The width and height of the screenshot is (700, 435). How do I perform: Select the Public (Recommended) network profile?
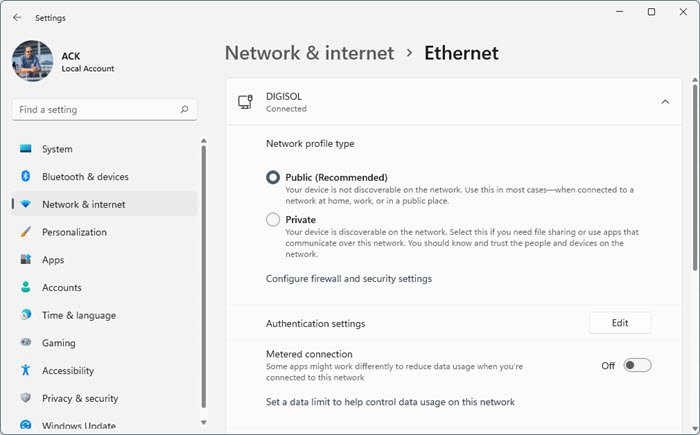pos(273,177)
